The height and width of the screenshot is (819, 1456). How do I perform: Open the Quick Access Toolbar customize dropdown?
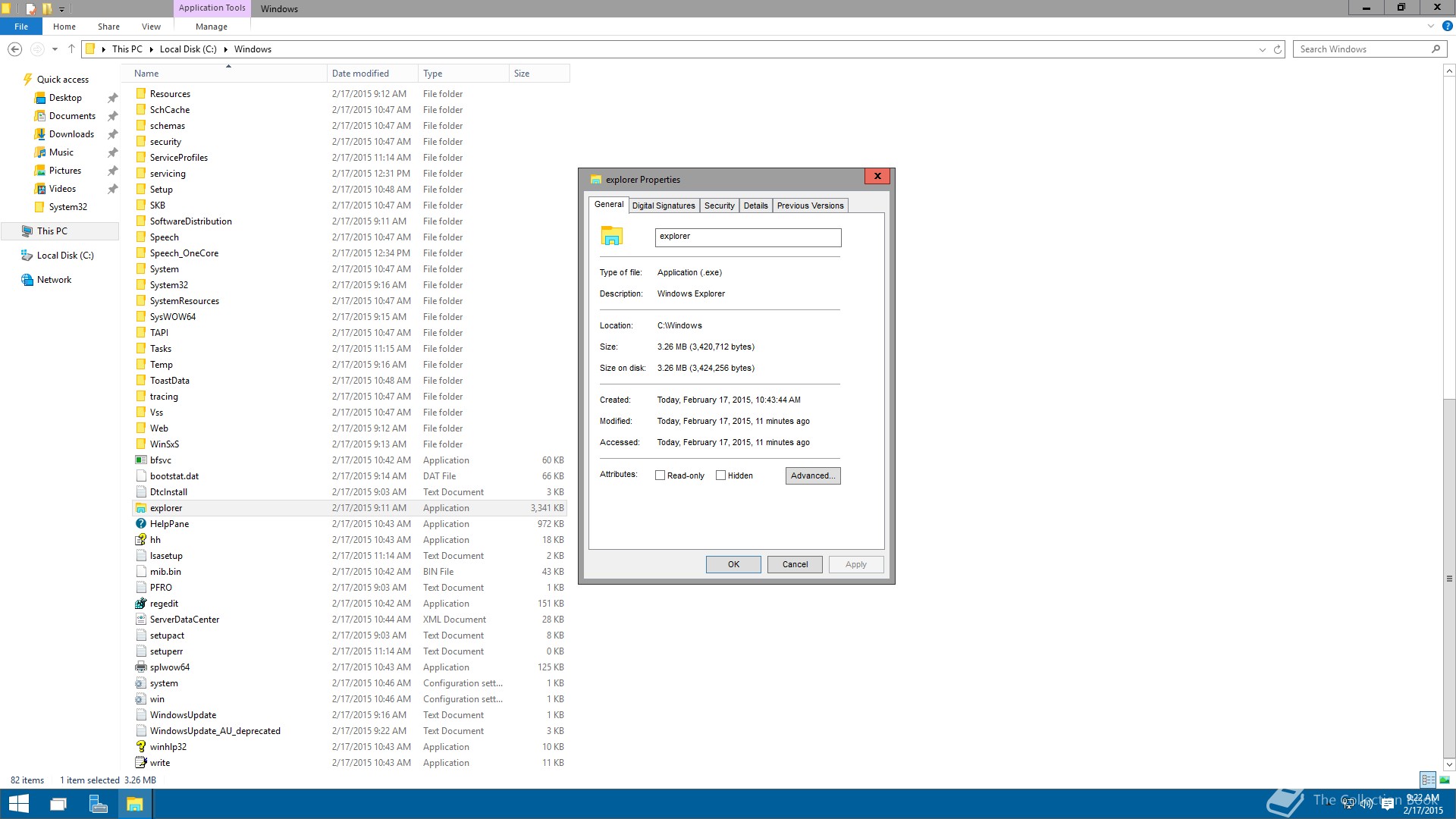[x=61, y=9]
